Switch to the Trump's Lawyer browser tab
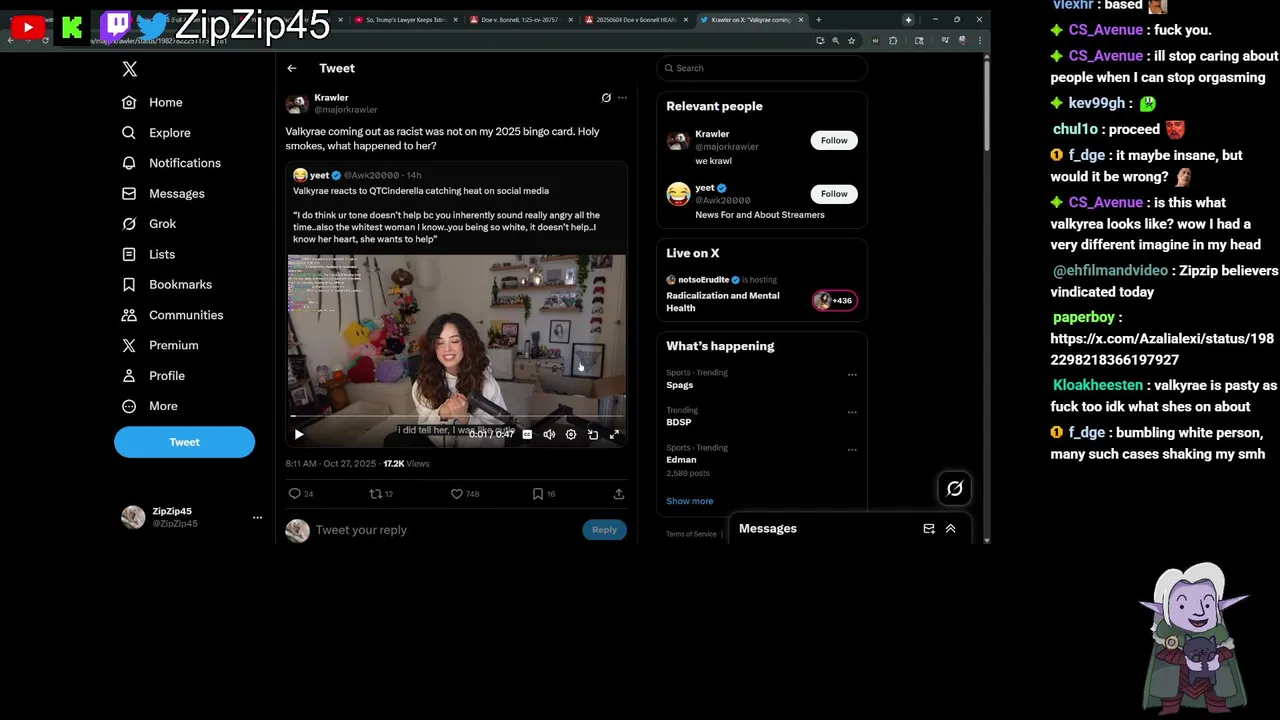The width and height of the screenshot is (1280, 720). pyautogui.click(x=404, y=20)
